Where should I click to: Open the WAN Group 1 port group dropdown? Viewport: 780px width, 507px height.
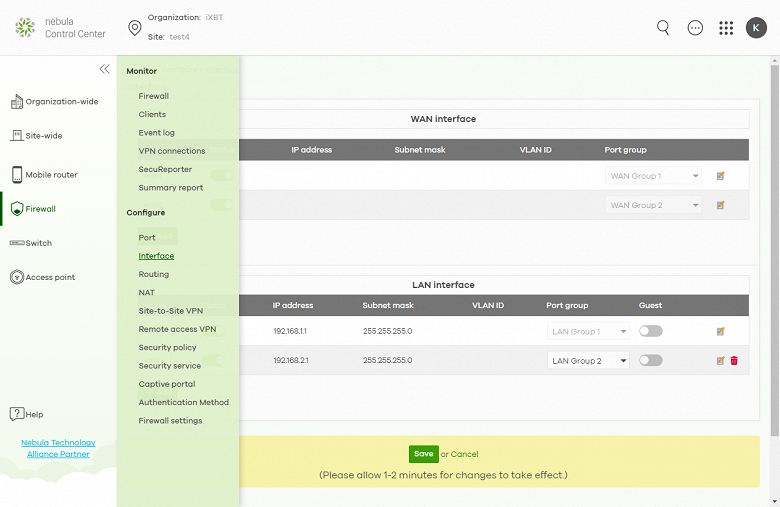[x=653, y=176]
